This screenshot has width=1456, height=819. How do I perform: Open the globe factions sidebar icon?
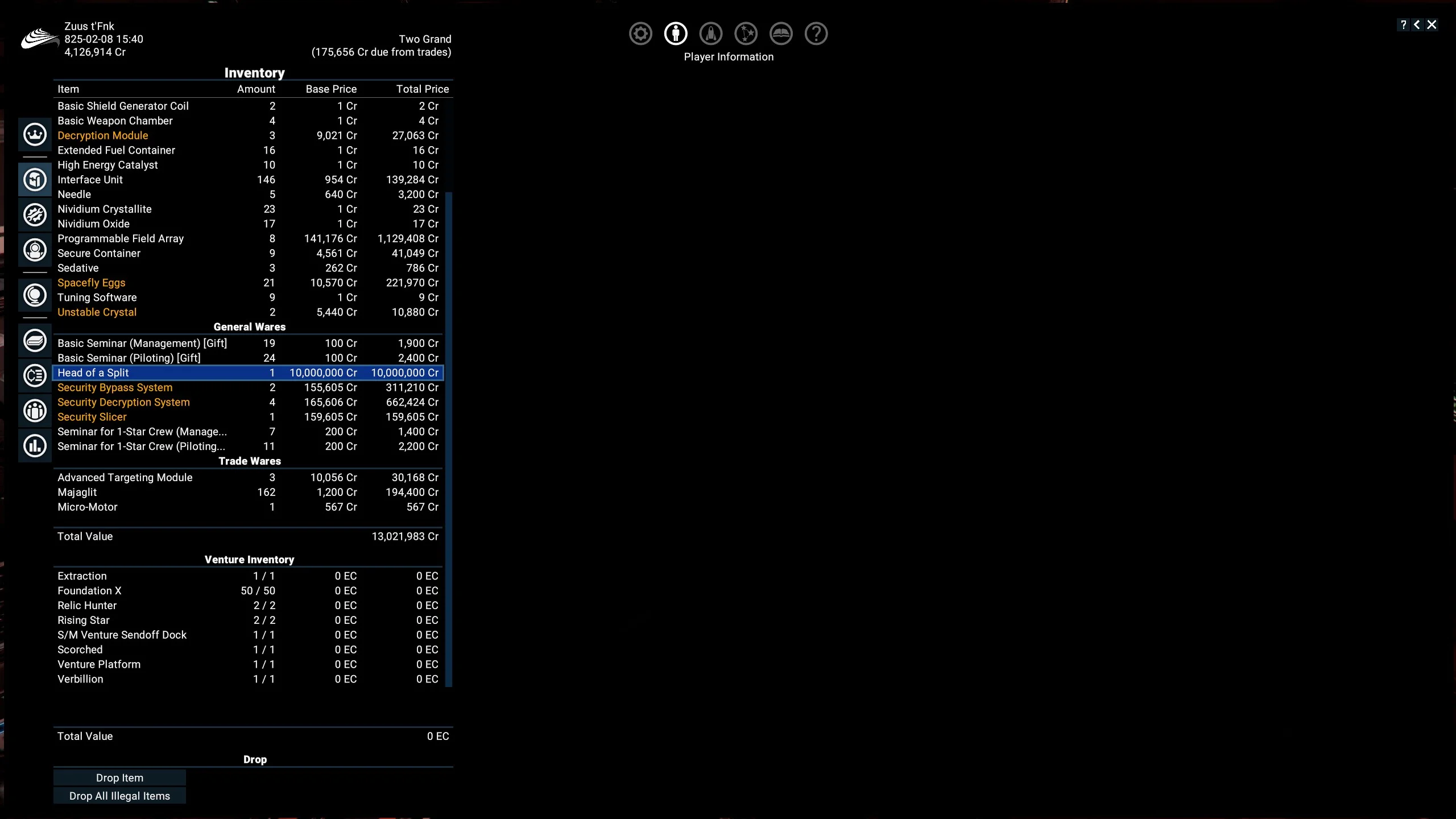[35, 295]
